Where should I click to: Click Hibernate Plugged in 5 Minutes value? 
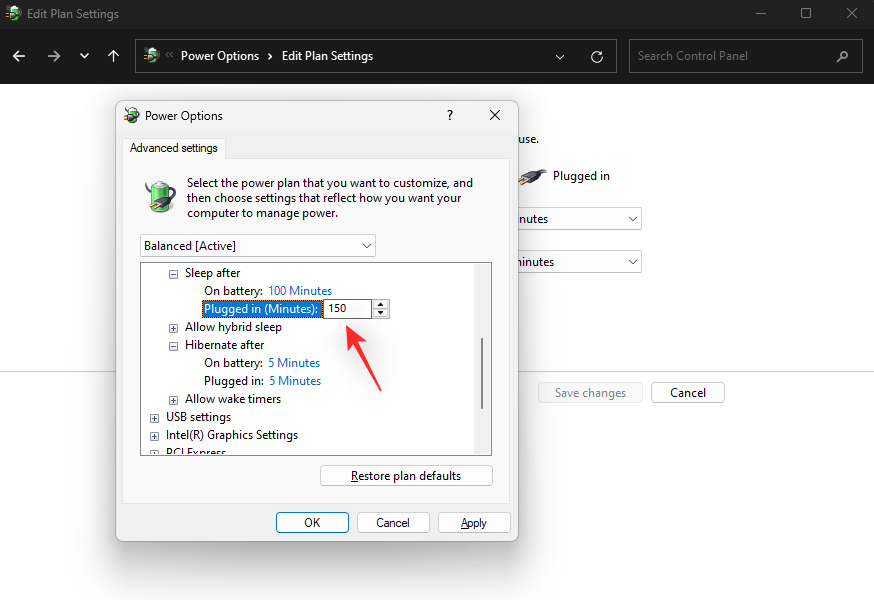[295, 381]
